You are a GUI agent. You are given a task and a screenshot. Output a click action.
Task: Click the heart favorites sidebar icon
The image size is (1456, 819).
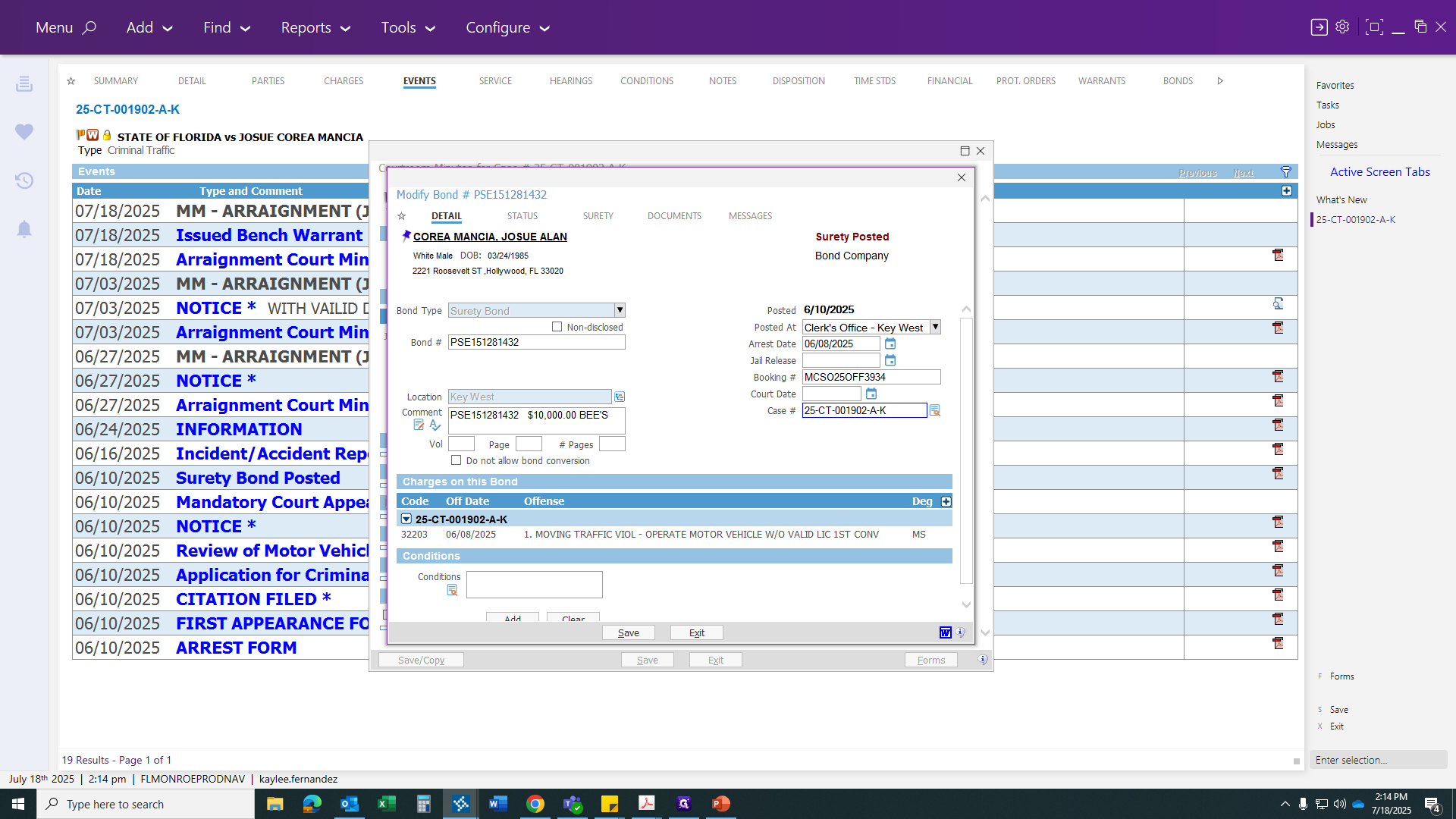24,132
